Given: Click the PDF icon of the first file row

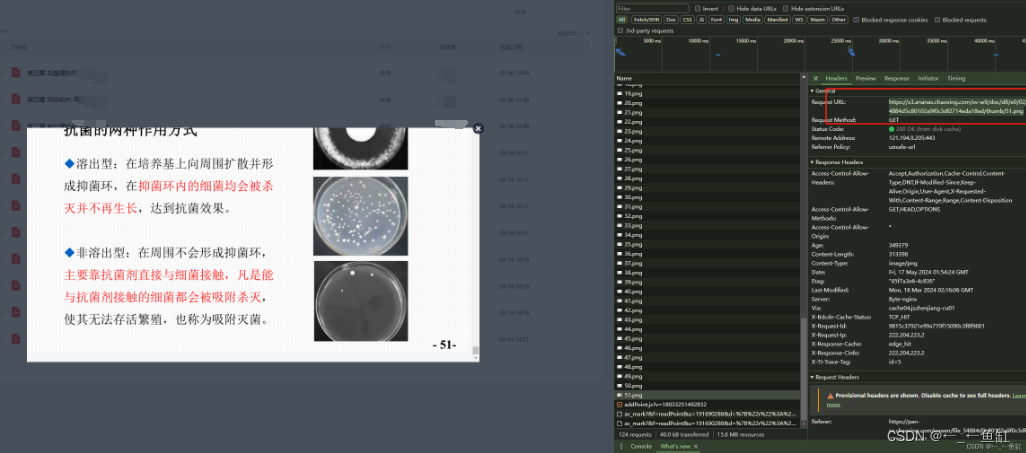Looking at the screenshot, I should 16,73.
